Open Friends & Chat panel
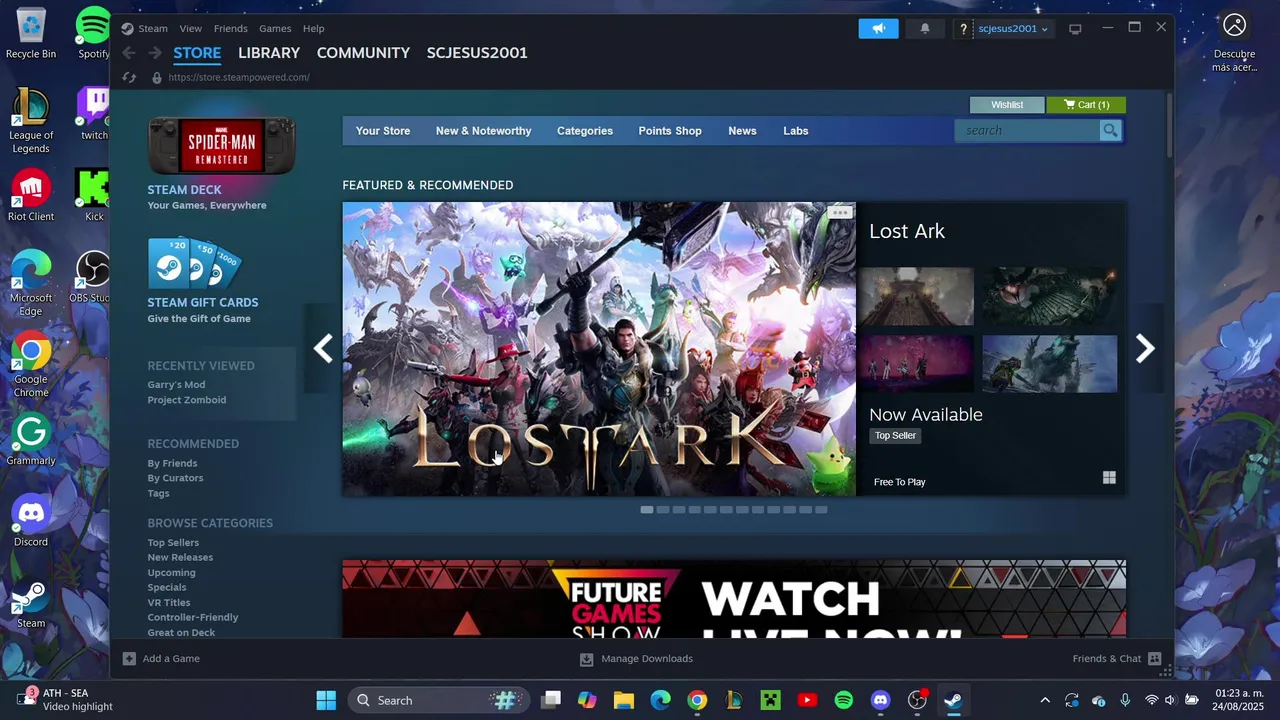This screenshot has width=1280, height=720. (1116, 658)
